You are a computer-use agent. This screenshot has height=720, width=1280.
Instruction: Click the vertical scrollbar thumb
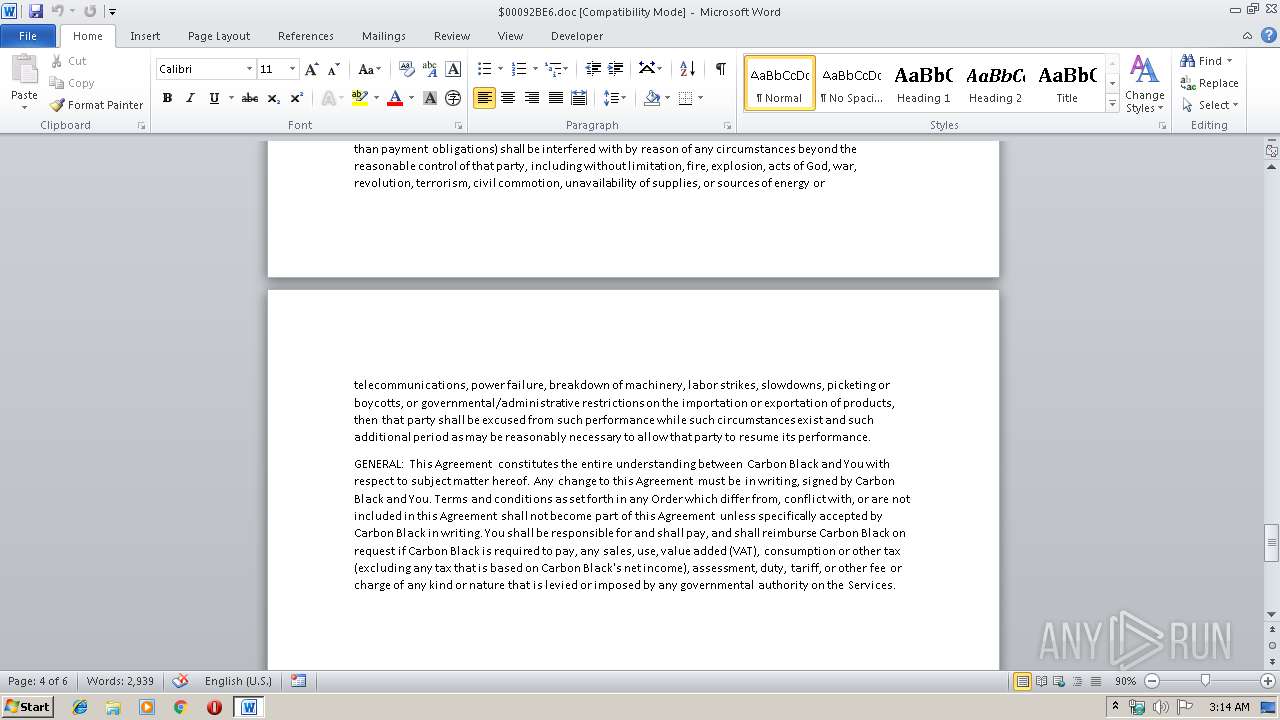pos(1271,544)
